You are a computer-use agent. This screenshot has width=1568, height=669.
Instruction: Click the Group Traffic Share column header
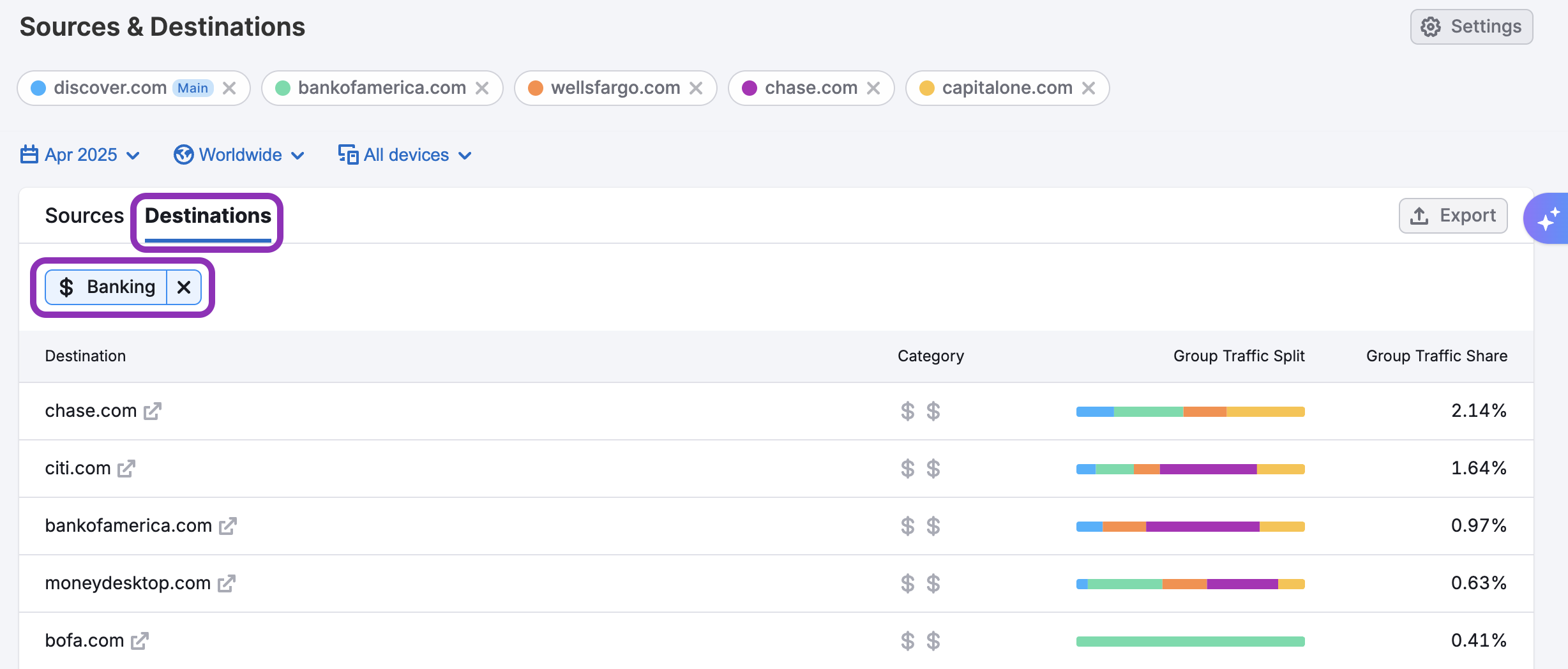(1436, 356)
